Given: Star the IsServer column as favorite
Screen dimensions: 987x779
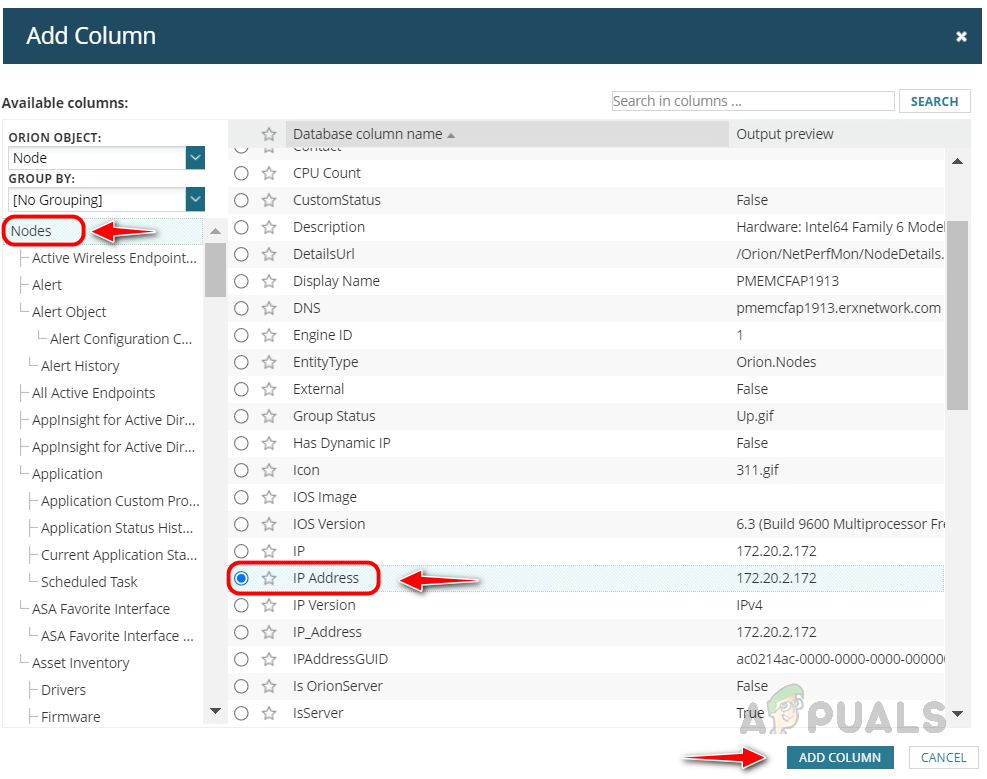Looking at the screenshot, I should click(269, 714).
